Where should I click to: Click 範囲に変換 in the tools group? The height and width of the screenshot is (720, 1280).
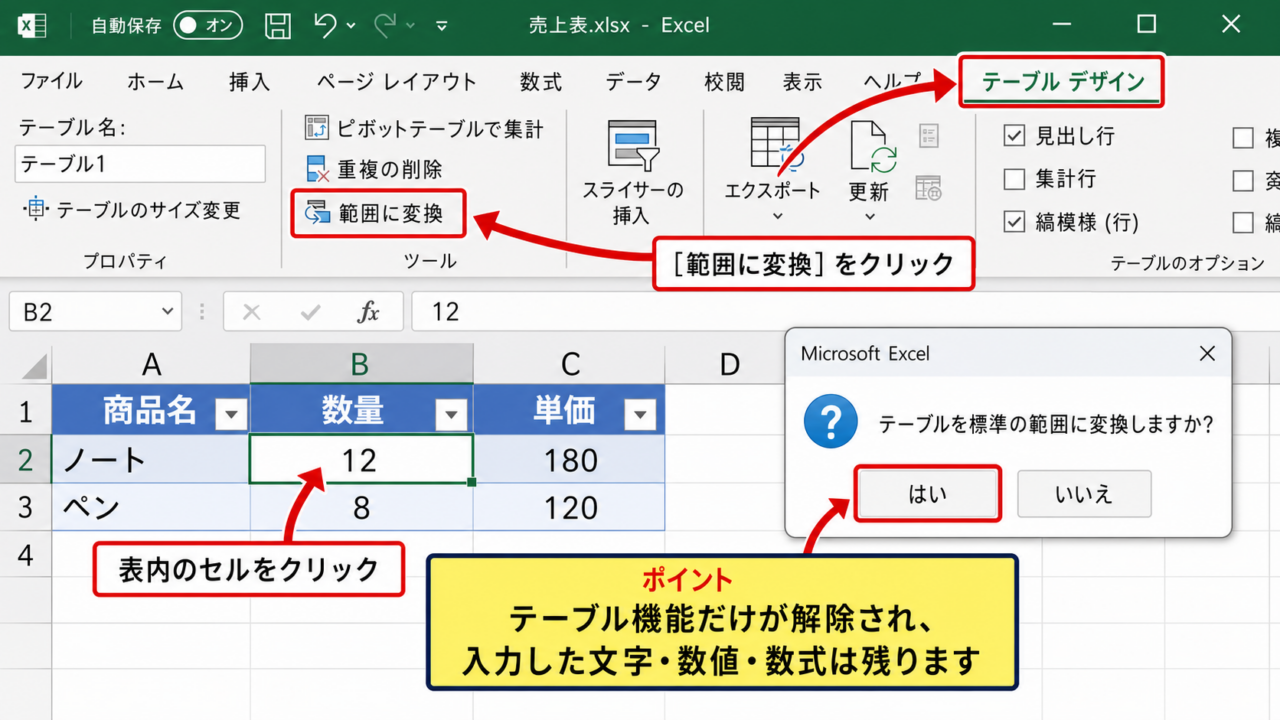(378, 213)
